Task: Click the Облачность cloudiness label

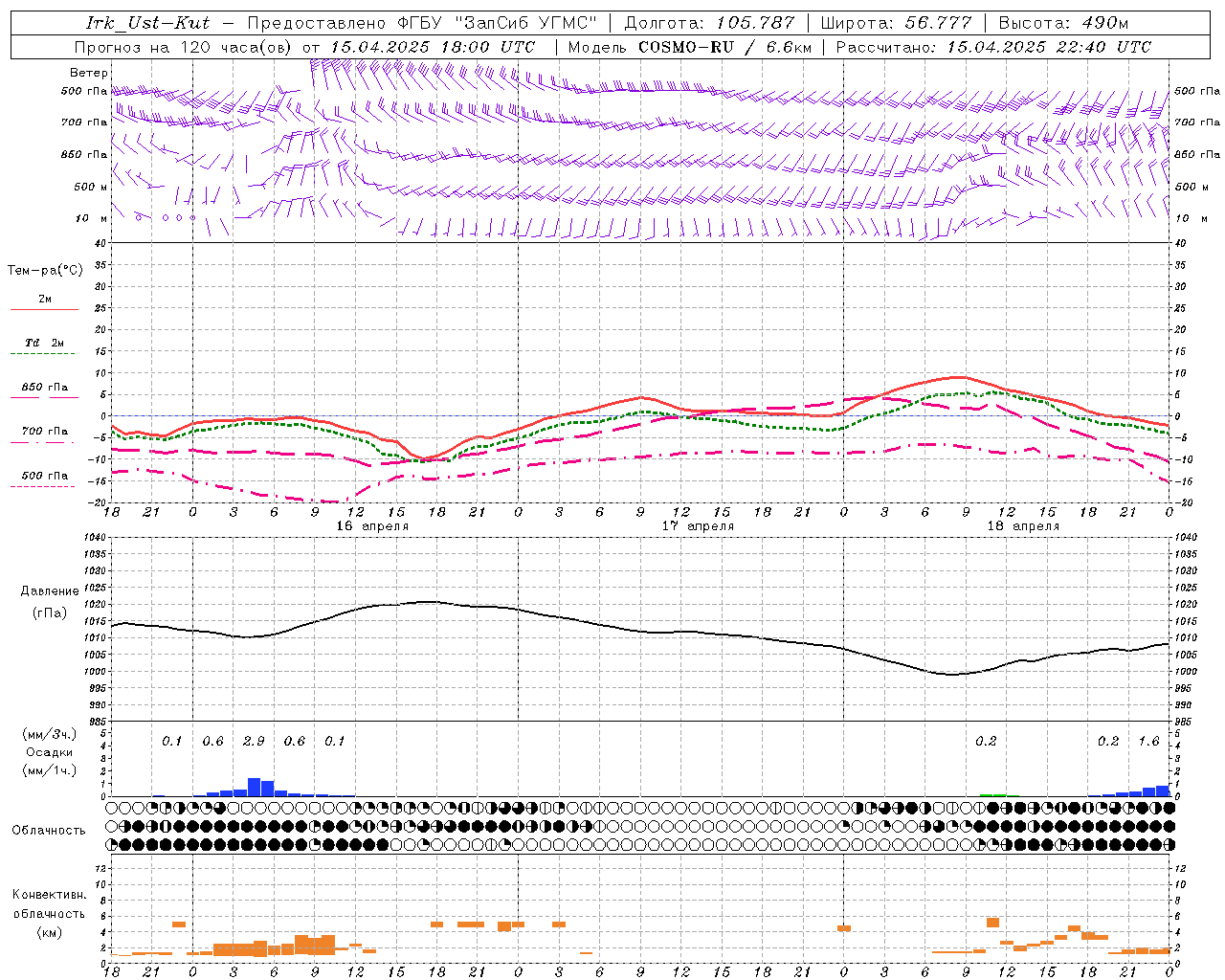Action: pos(49,831)
